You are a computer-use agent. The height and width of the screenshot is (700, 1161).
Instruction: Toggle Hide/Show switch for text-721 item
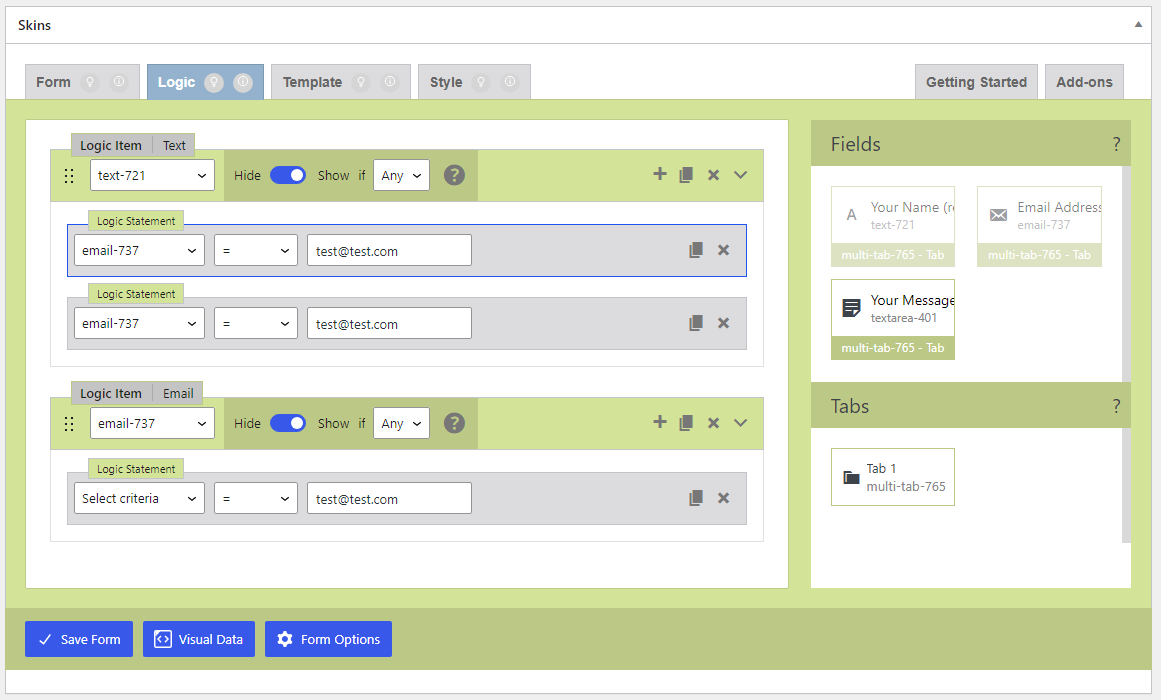click(x=288, y=175)
